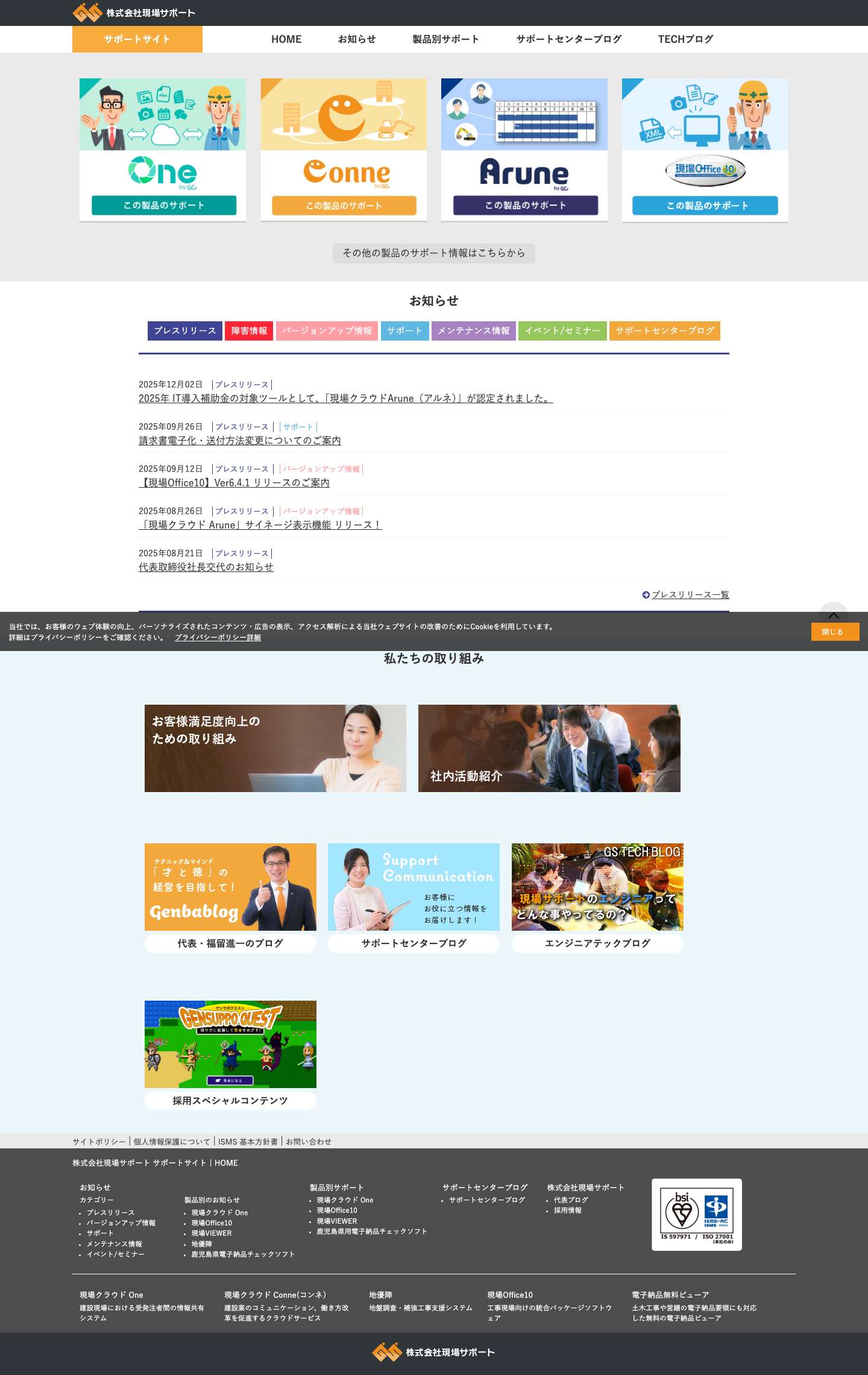Open footer 代表ブログ link
The image size is (868, 1375).
pos(571,1200)
